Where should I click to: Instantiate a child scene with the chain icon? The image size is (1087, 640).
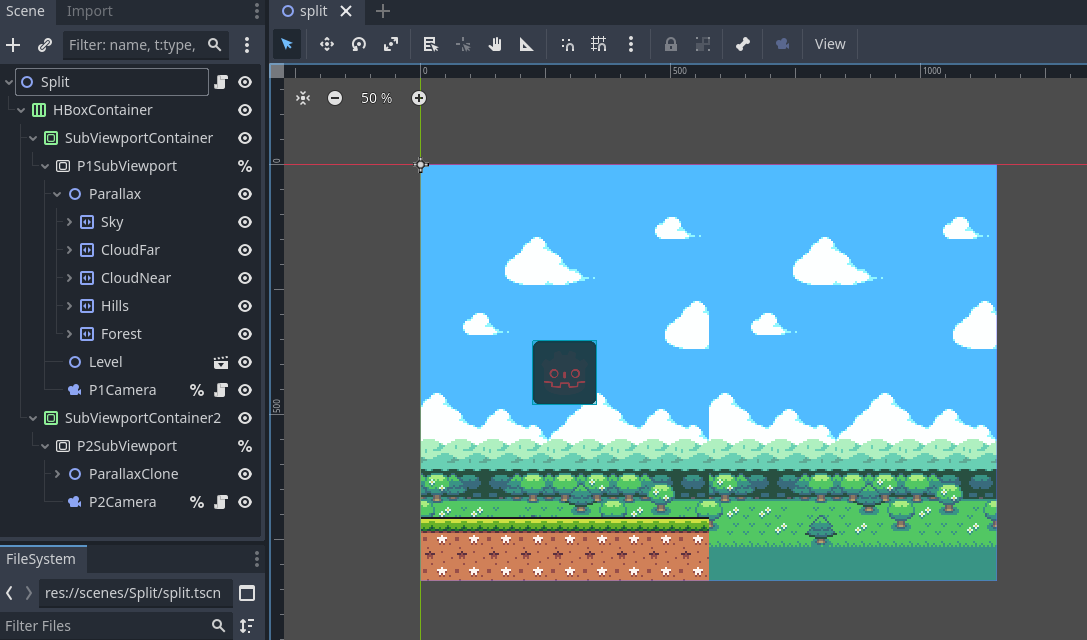click(43, 44)
